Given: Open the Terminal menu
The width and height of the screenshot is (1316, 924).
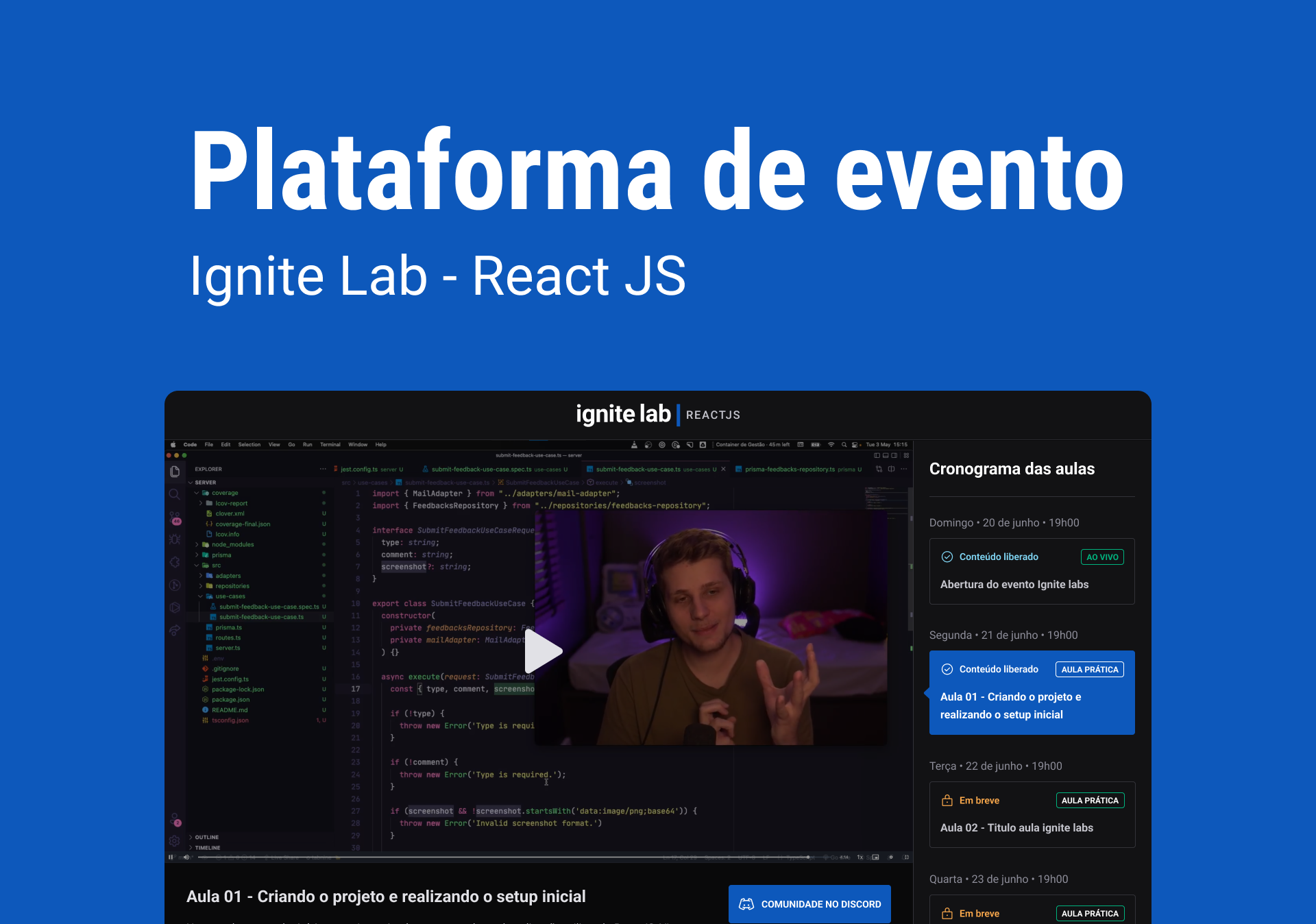Looking at the screenshot, I should [330, 444].
